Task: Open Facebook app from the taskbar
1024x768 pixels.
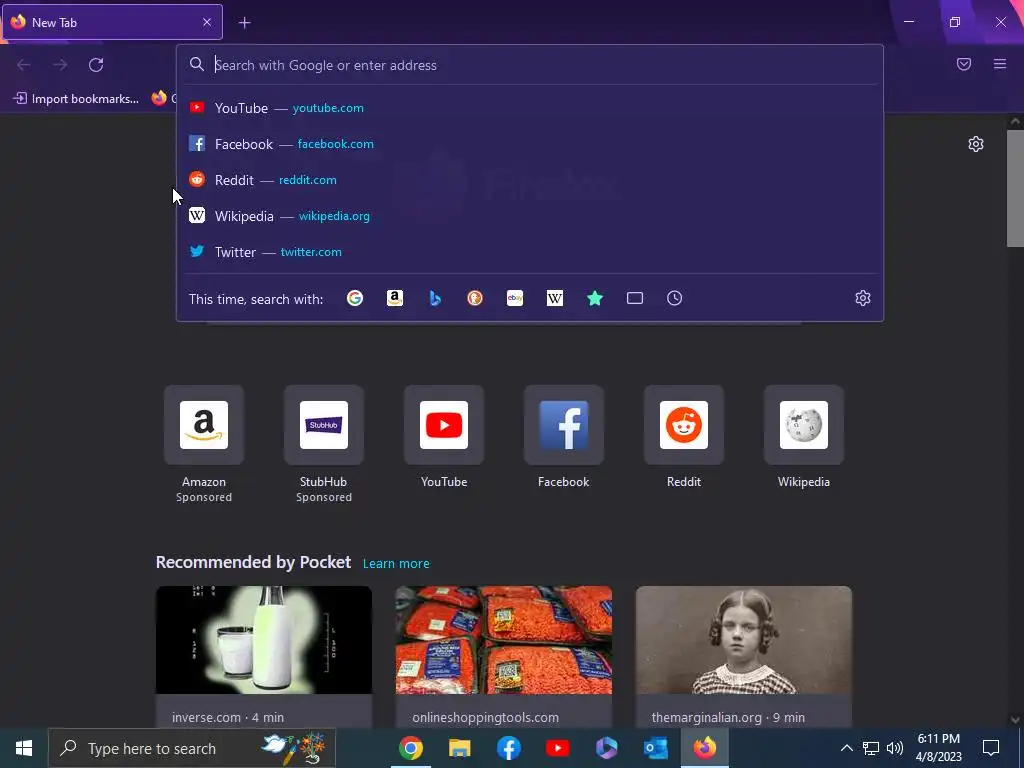Action: (x=509, y=748)
